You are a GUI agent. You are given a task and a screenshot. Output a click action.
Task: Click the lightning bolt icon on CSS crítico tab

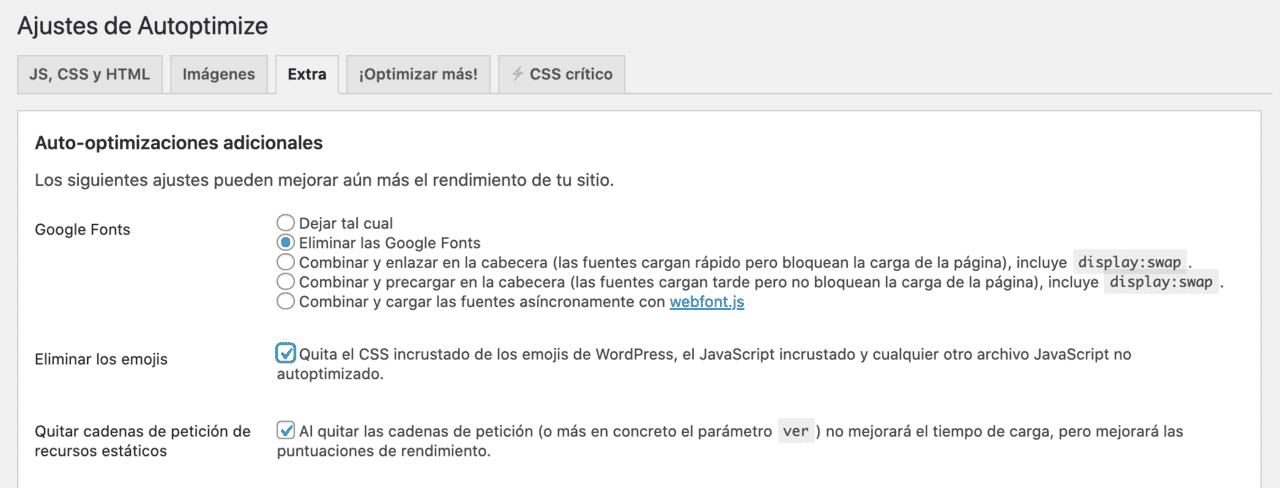pos(517,74)
